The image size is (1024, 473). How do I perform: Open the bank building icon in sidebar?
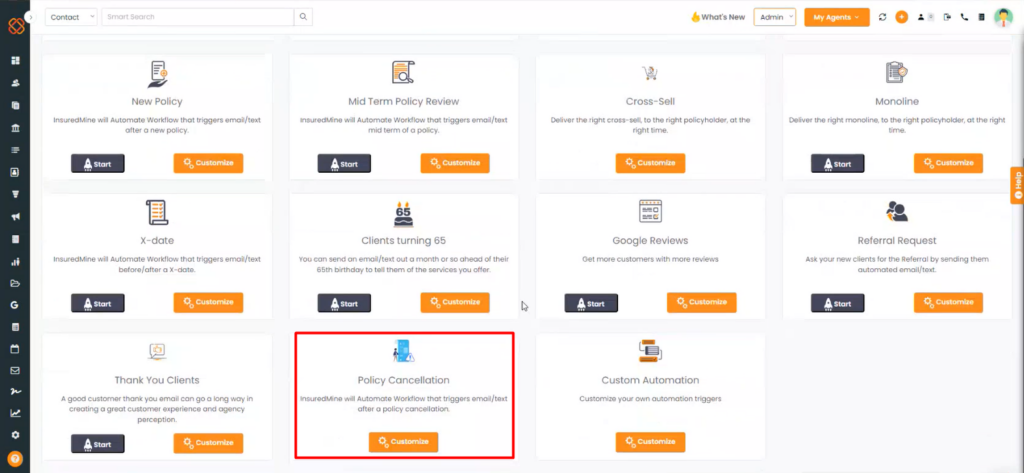(x=15, y=128)
